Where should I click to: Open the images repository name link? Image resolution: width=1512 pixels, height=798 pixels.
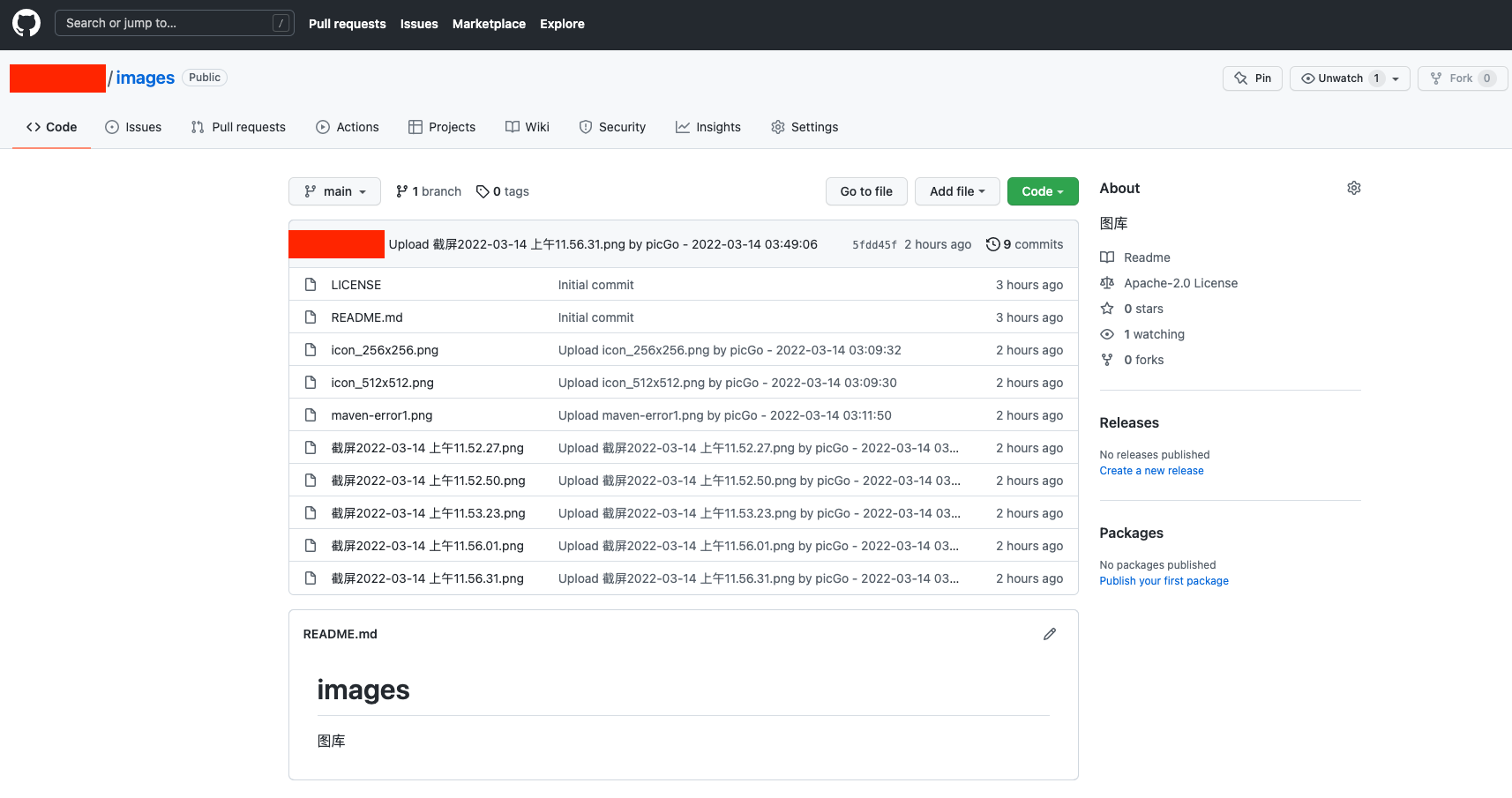click(x=146, y=78)
